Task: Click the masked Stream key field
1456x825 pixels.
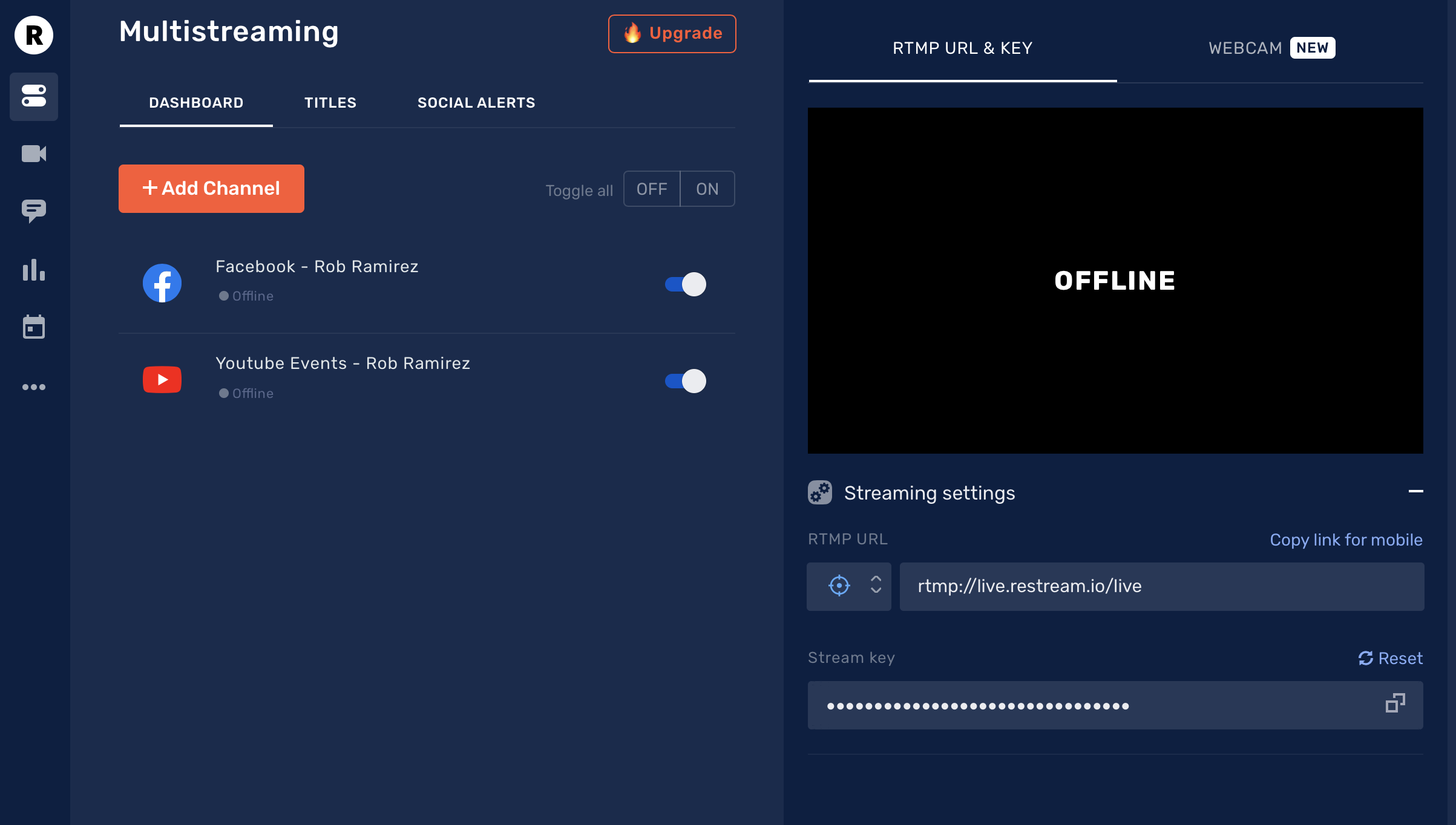Action: (x=1115, y=705)
